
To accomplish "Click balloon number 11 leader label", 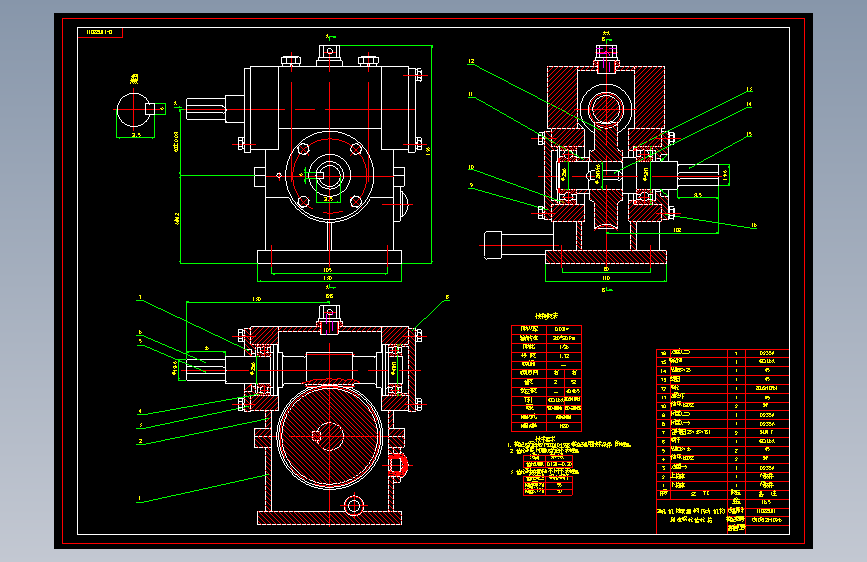I will [x=471, y=95].
